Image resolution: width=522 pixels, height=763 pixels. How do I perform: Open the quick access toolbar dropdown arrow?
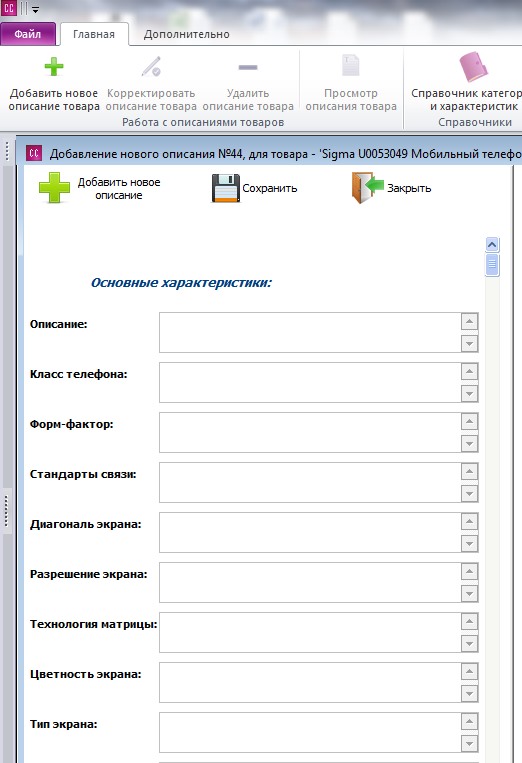(x=35, y=9)
